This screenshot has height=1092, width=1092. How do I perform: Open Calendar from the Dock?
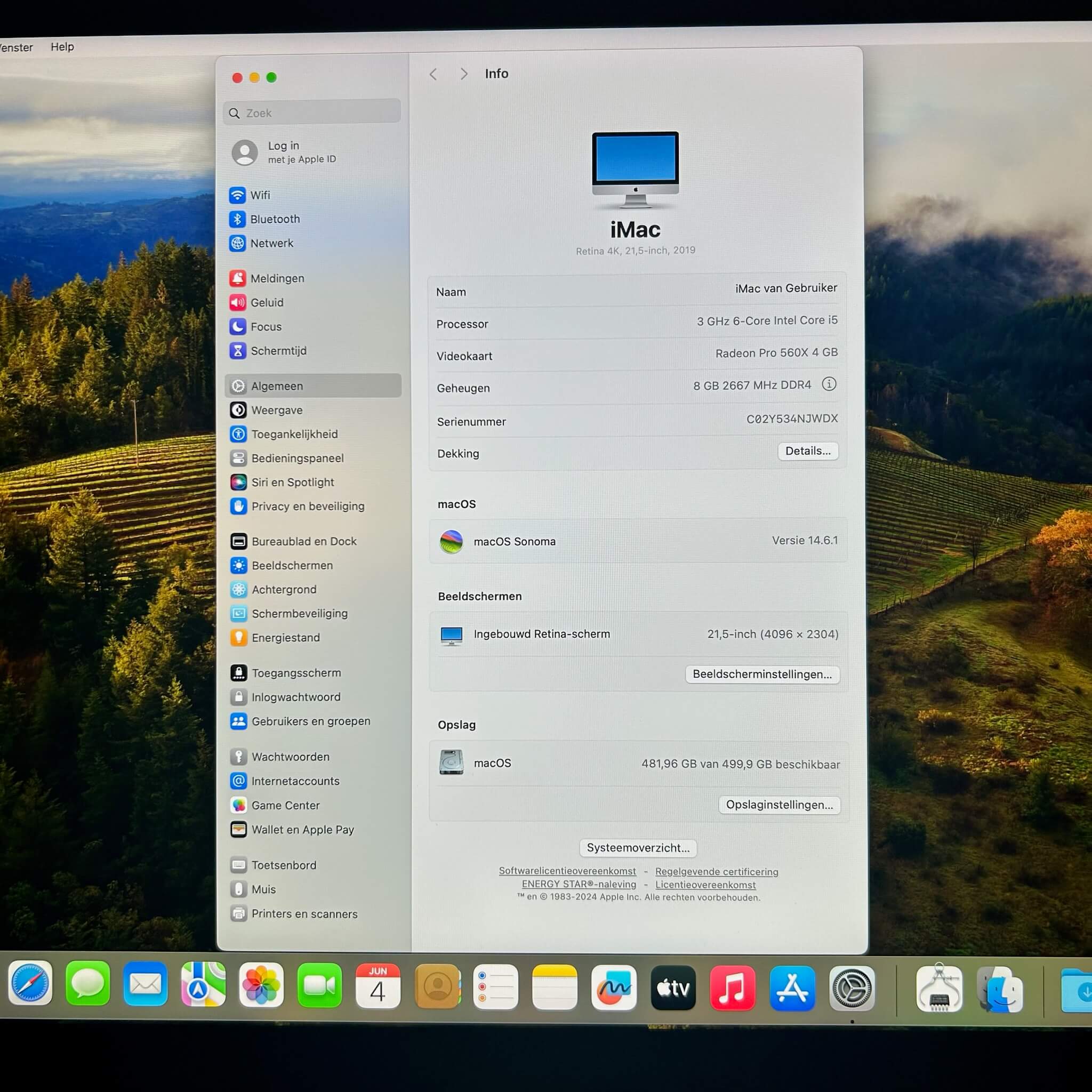click(378, 986)
